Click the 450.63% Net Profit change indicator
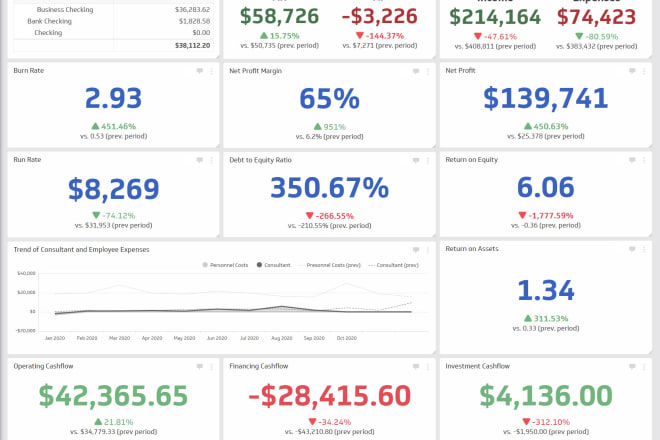Viewport: 660px width, 440px height. click(546, 126)
